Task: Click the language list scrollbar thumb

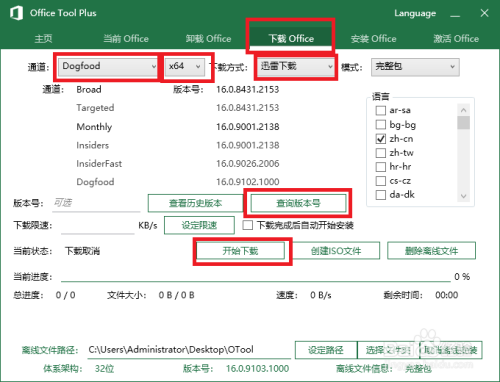Action: coord(463,122)
